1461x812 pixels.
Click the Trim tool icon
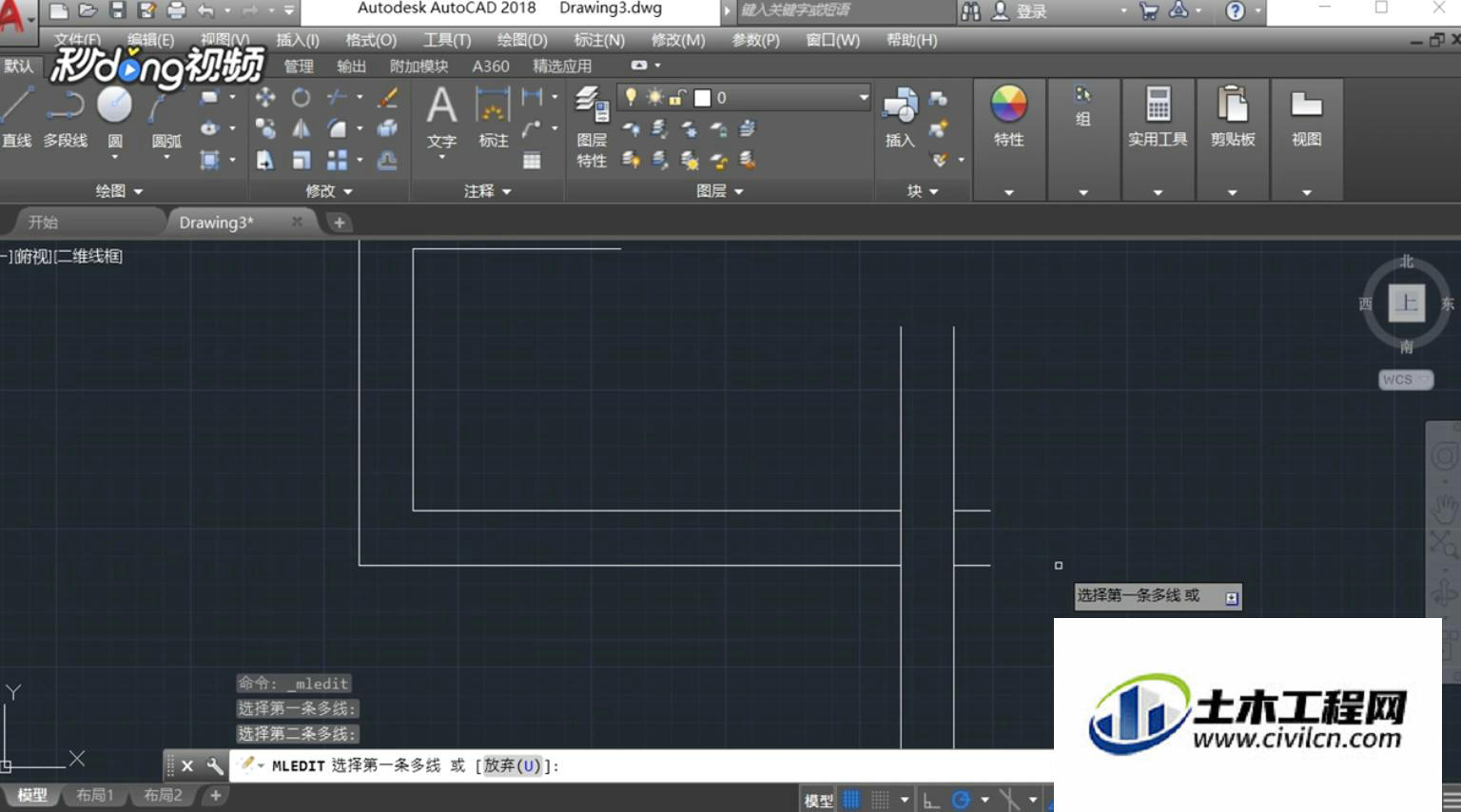click(337, 97)
